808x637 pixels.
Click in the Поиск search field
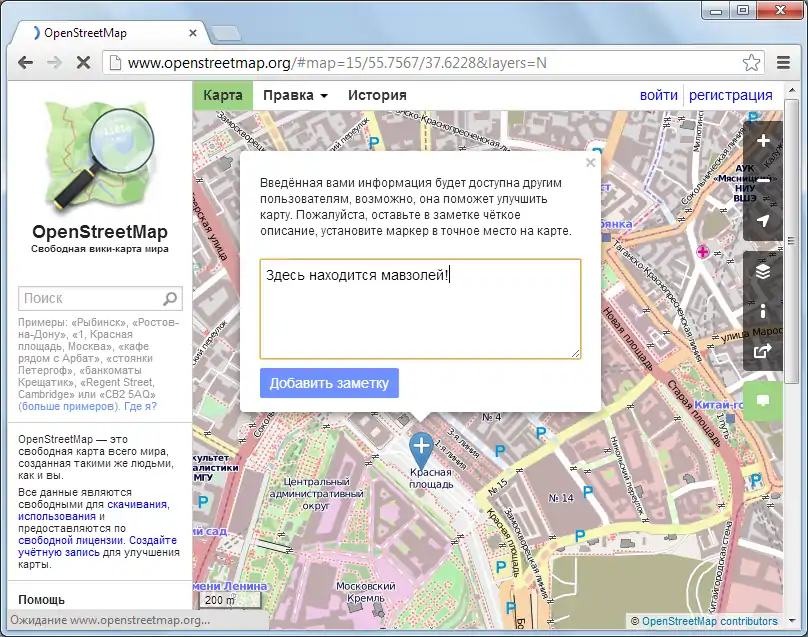coord(90,298)
